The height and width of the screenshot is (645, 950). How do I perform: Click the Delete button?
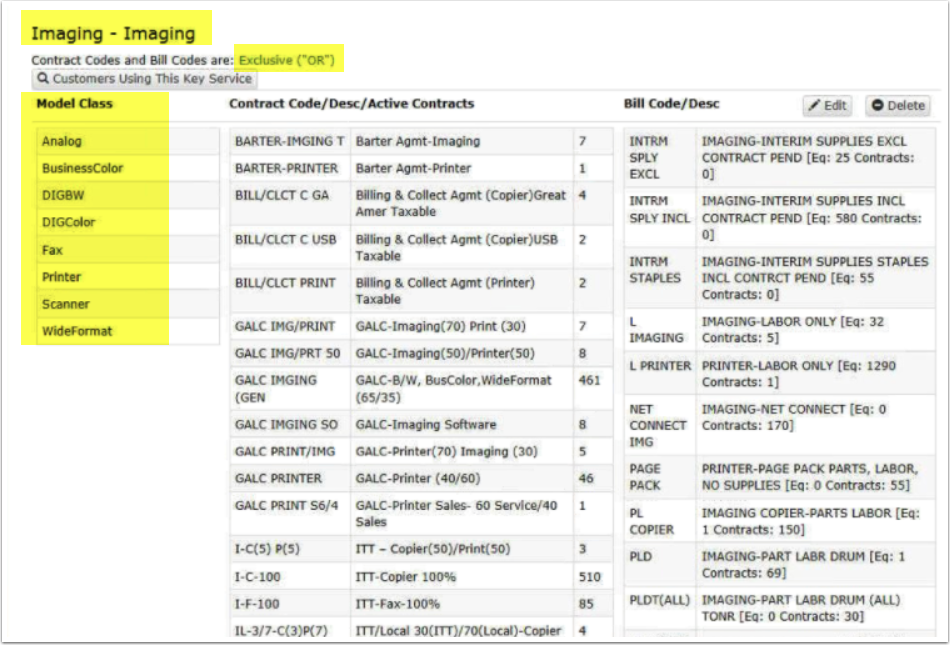[898, 105]
